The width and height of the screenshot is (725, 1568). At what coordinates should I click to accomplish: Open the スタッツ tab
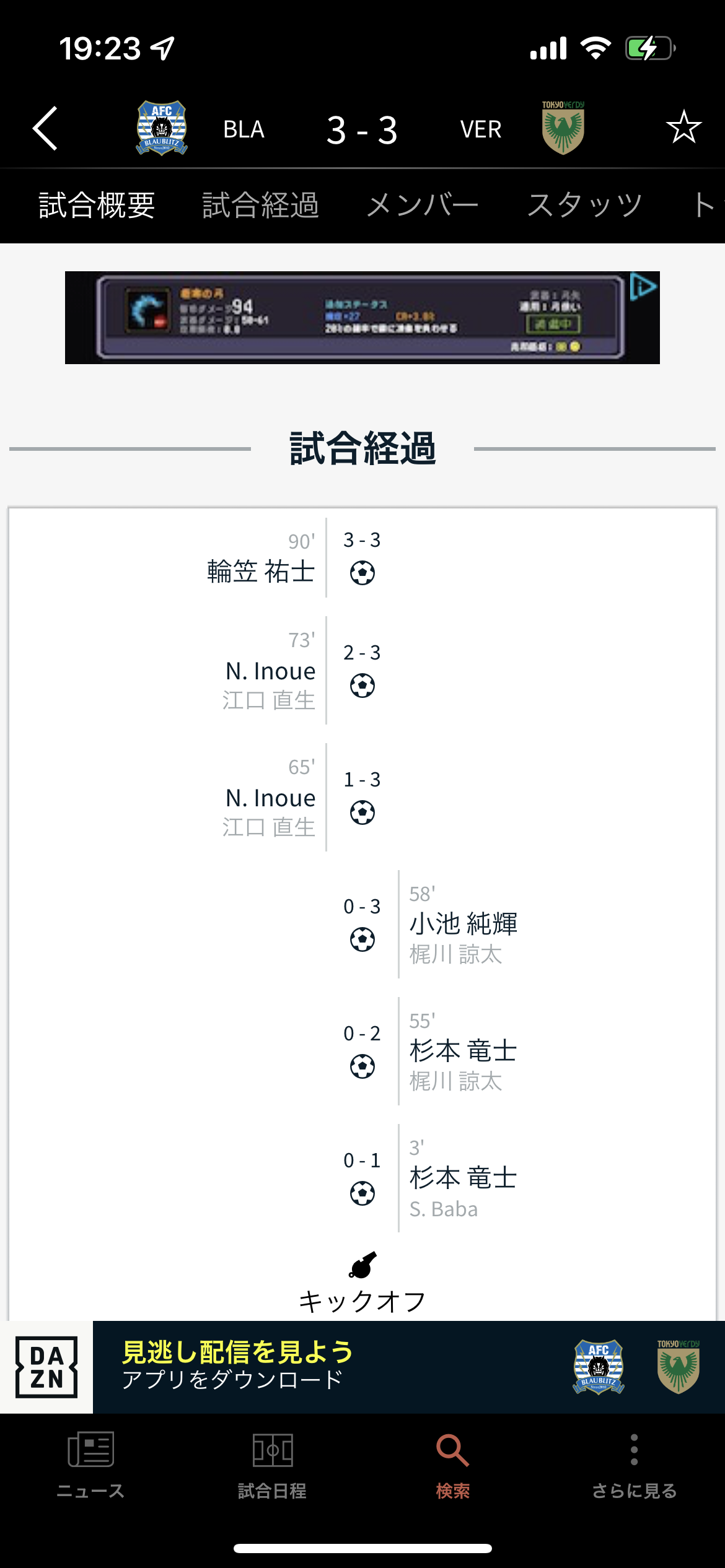[x=584, y=205]
